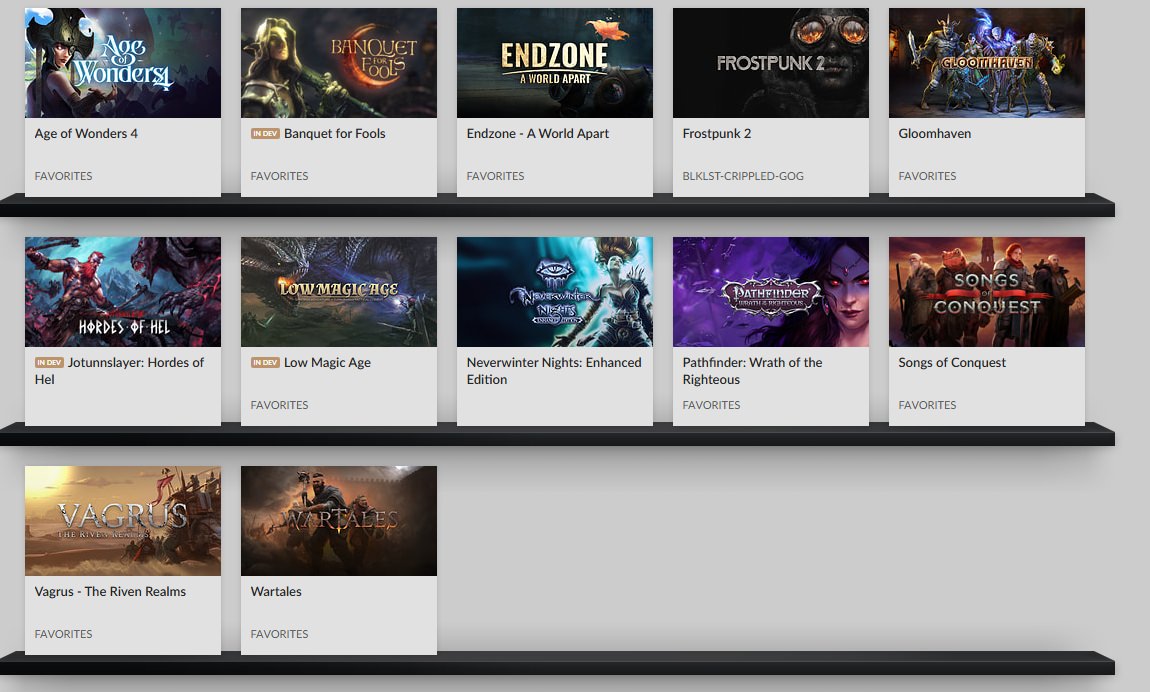Click FAVORITES tag under Age of Wonders 4

coord(63,176)
